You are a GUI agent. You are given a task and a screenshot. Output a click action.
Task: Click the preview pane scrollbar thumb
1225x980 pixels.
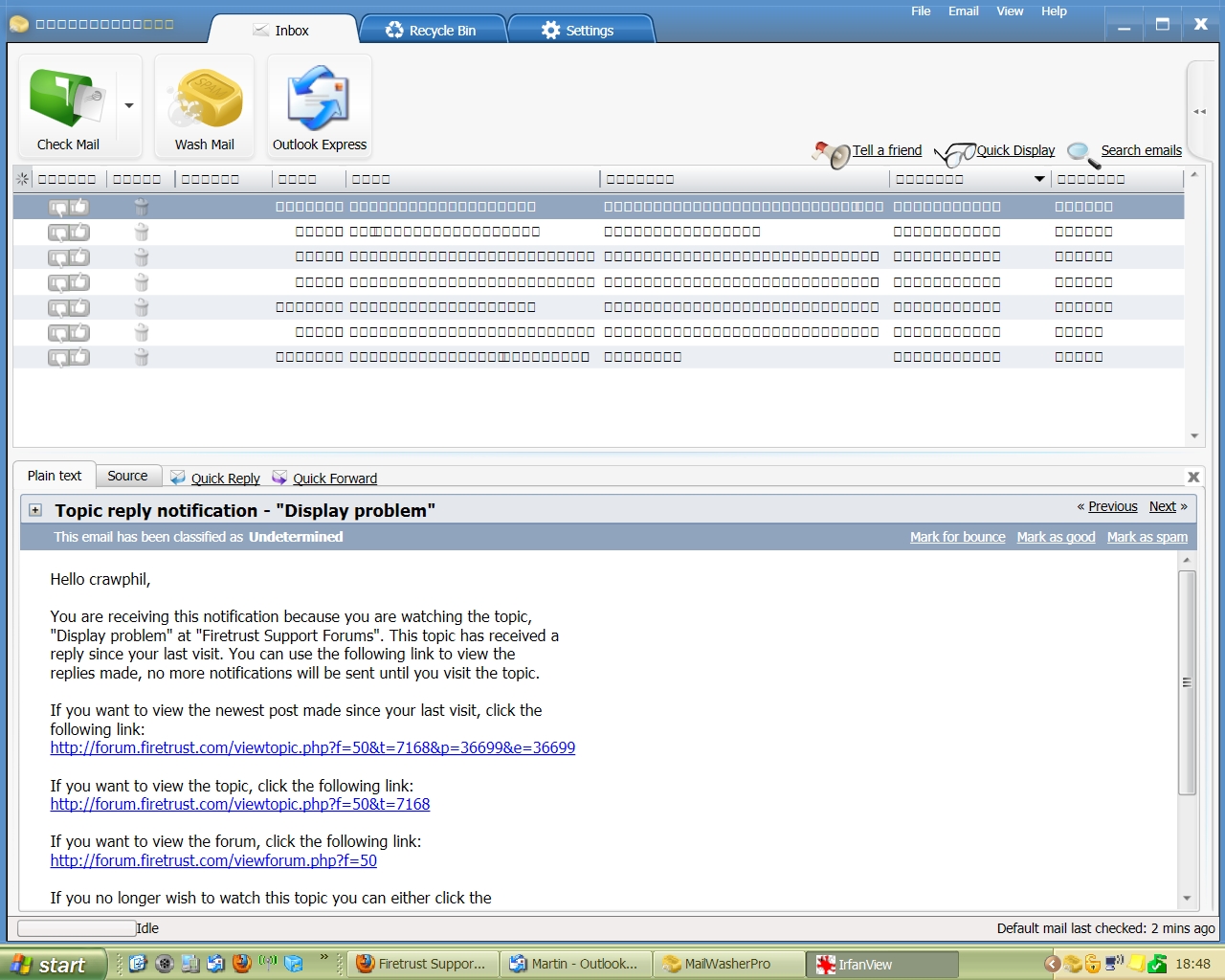1187,682
